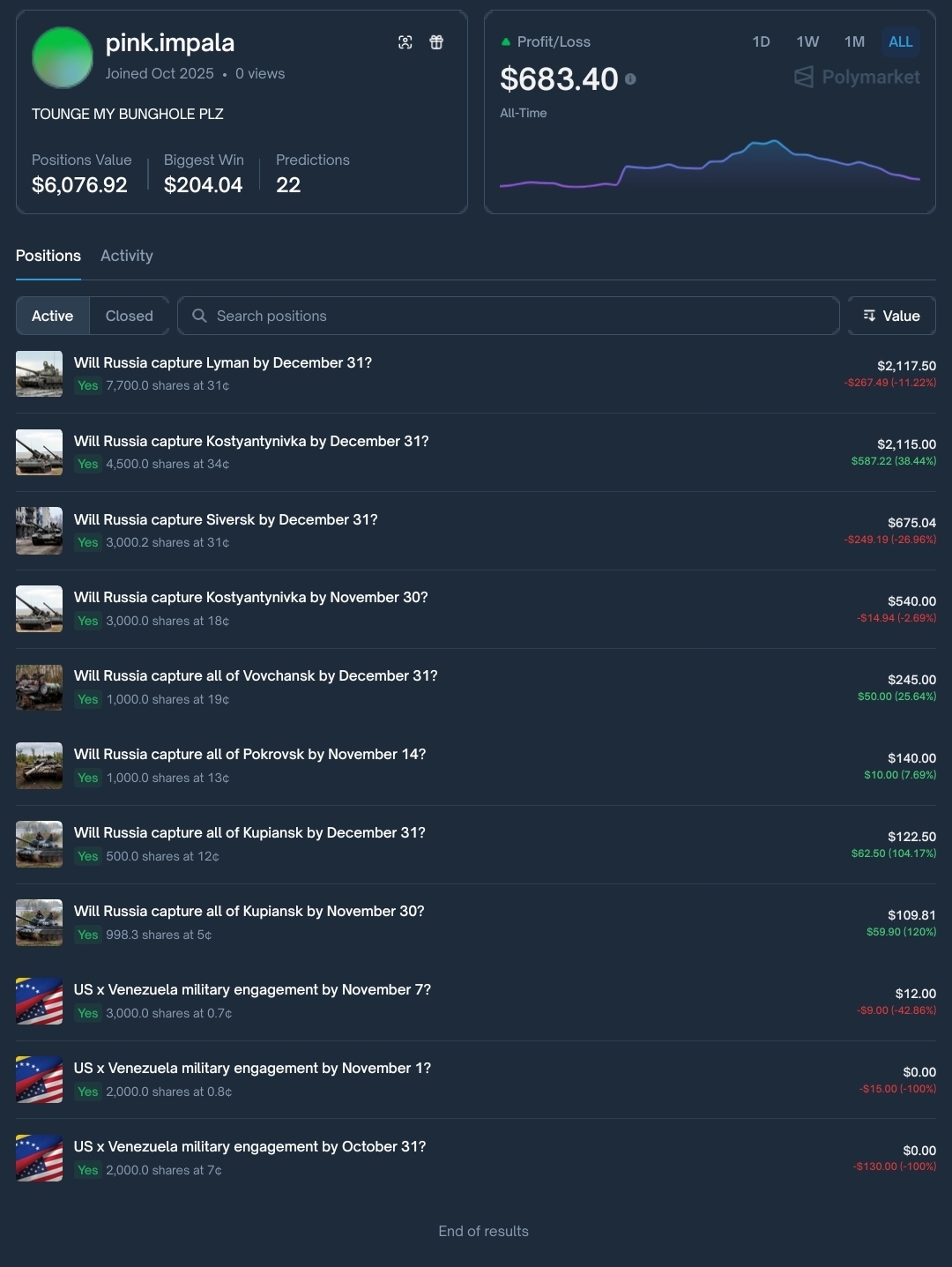This screenshot has height=1267, width=952.
Task: Open the Value sort dropdown
Action: point(891,316)
